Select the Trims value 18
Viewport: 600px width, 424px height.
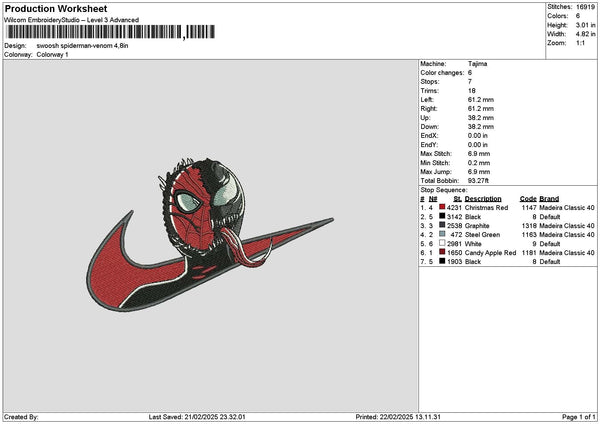pos(471,91)
